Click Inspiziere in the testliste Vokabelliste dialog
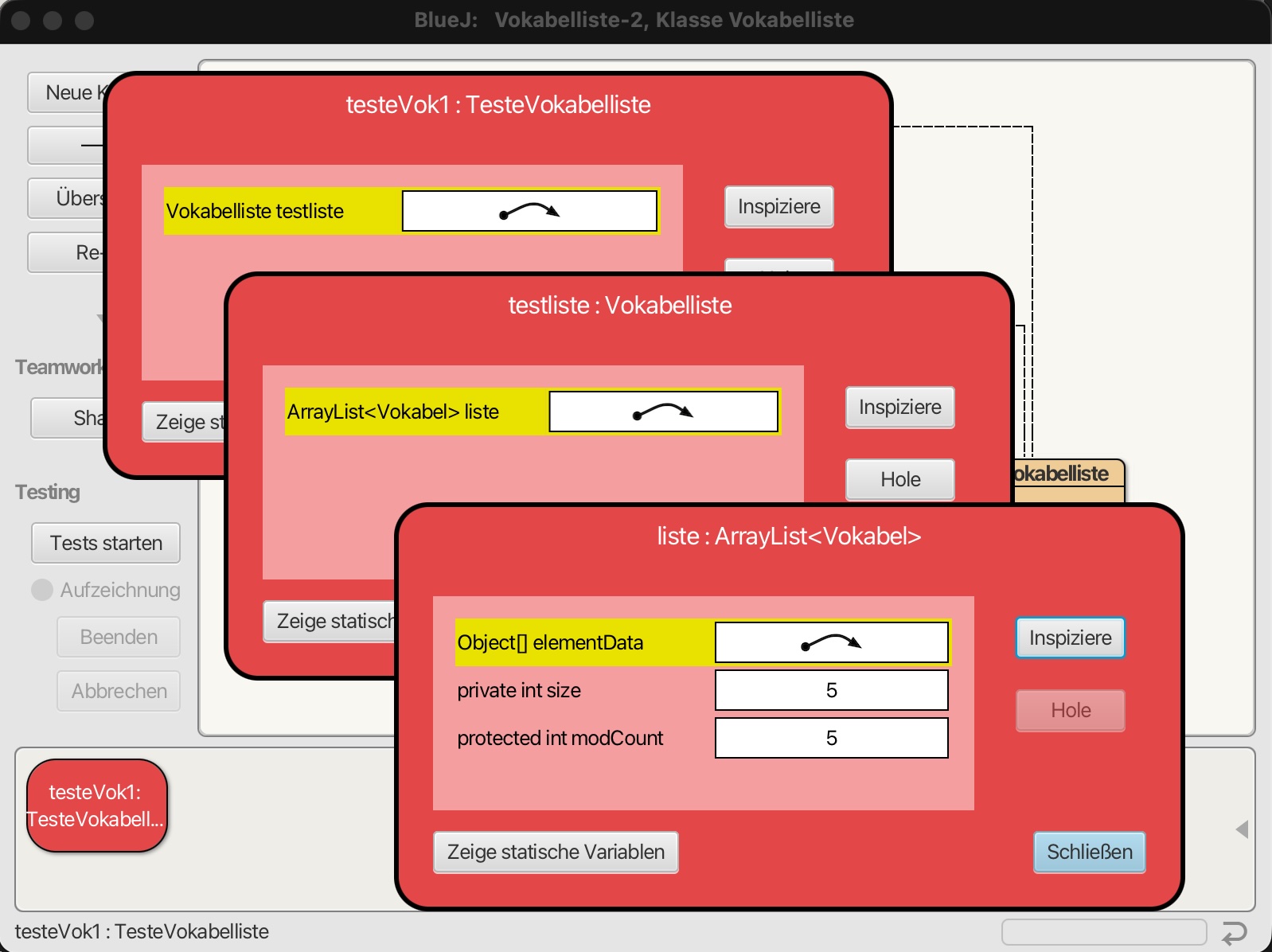Screen dimensions: 1272x952 tap(899, 407)
